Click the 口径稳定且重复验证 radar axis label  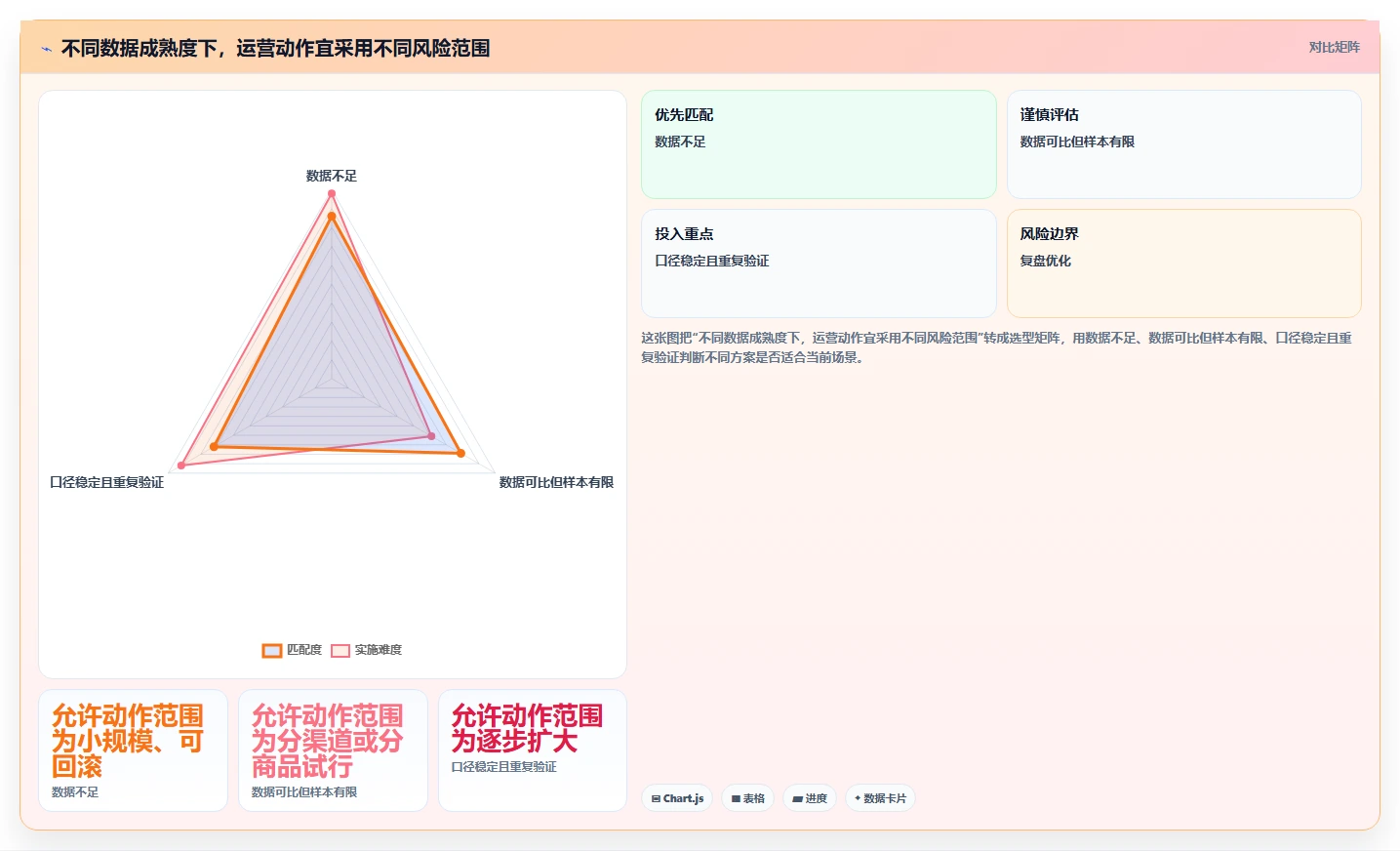107,482
